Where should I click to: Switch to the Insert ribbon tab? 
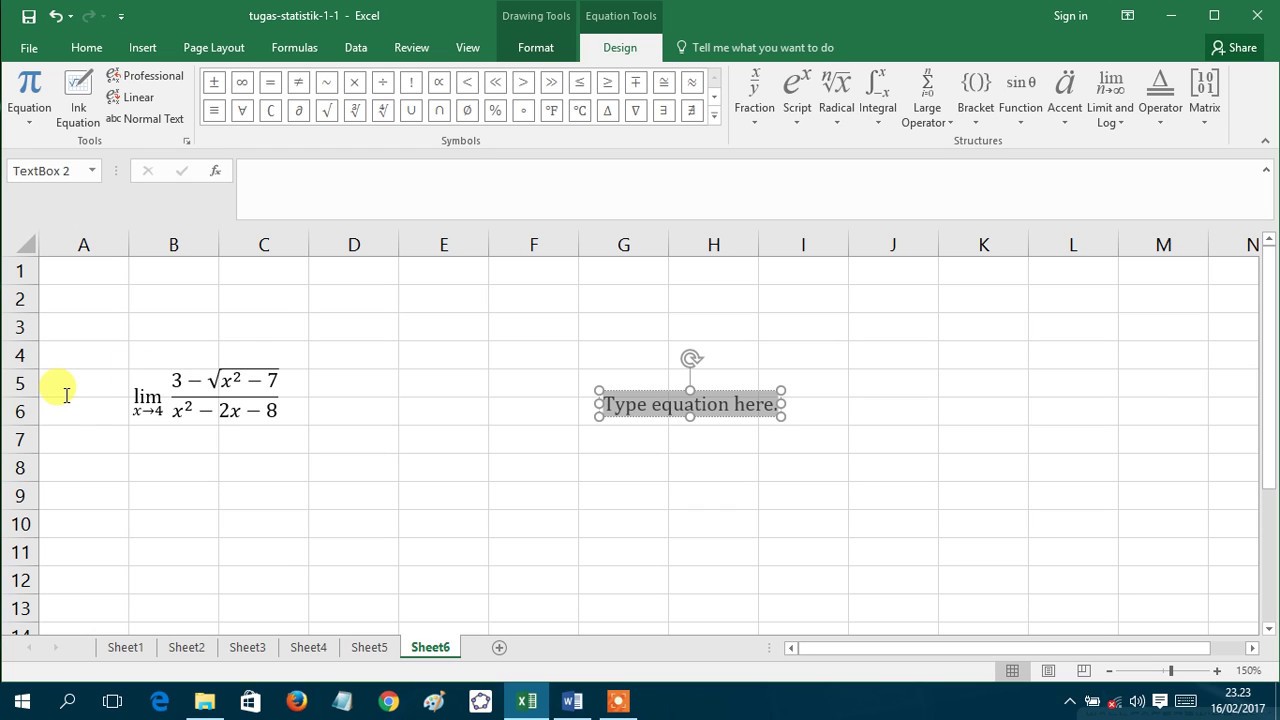pos(142,48)
